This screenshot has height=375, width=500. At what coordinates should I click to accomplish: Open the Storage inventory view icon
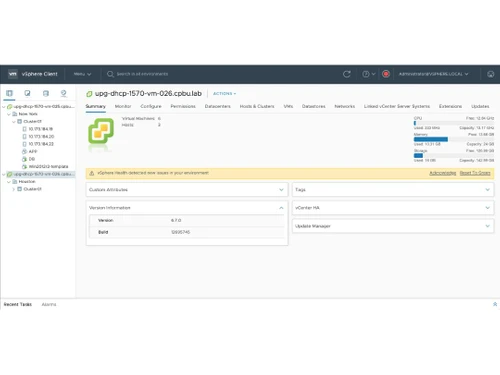(46, 93)
